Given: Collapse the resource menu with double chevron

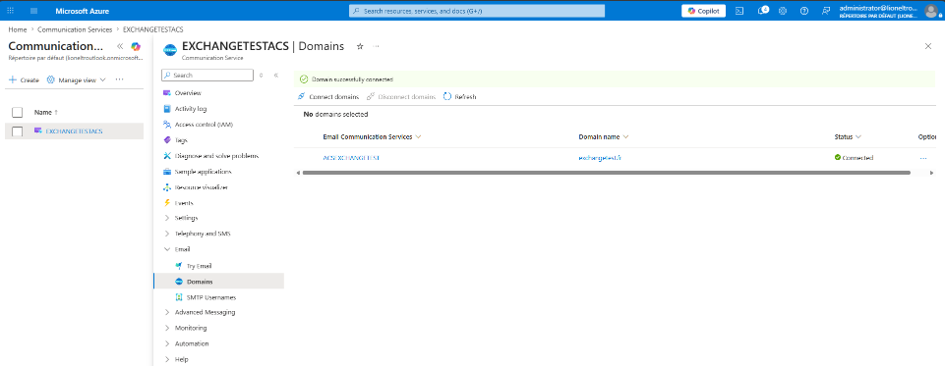Looking at the screenshot, I should (275, 75).
